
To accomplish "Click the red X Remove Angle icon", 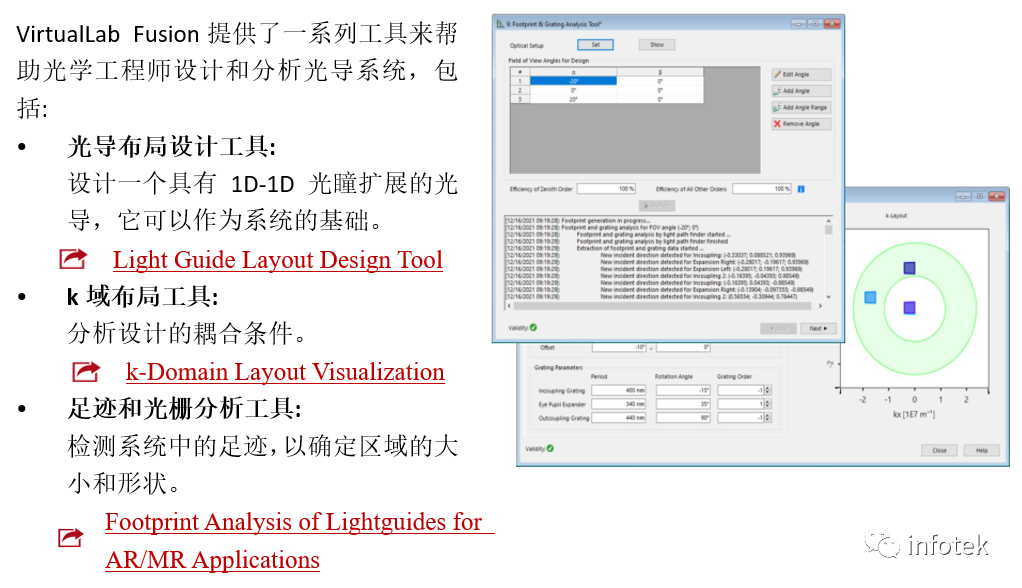I will click(777, 123).
